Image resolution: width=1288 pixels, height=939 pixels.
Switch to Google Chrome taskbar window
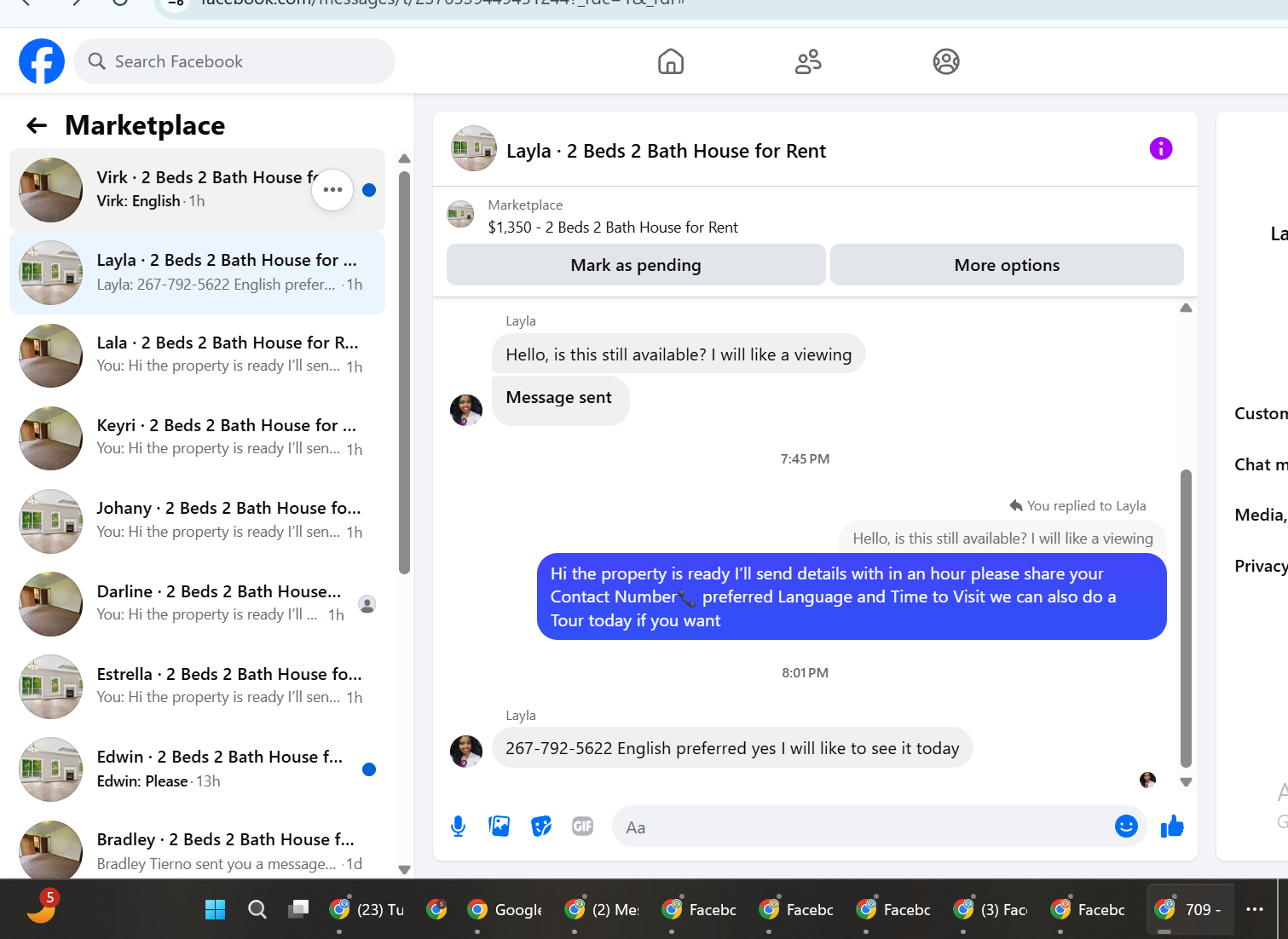tap(506, 909)
